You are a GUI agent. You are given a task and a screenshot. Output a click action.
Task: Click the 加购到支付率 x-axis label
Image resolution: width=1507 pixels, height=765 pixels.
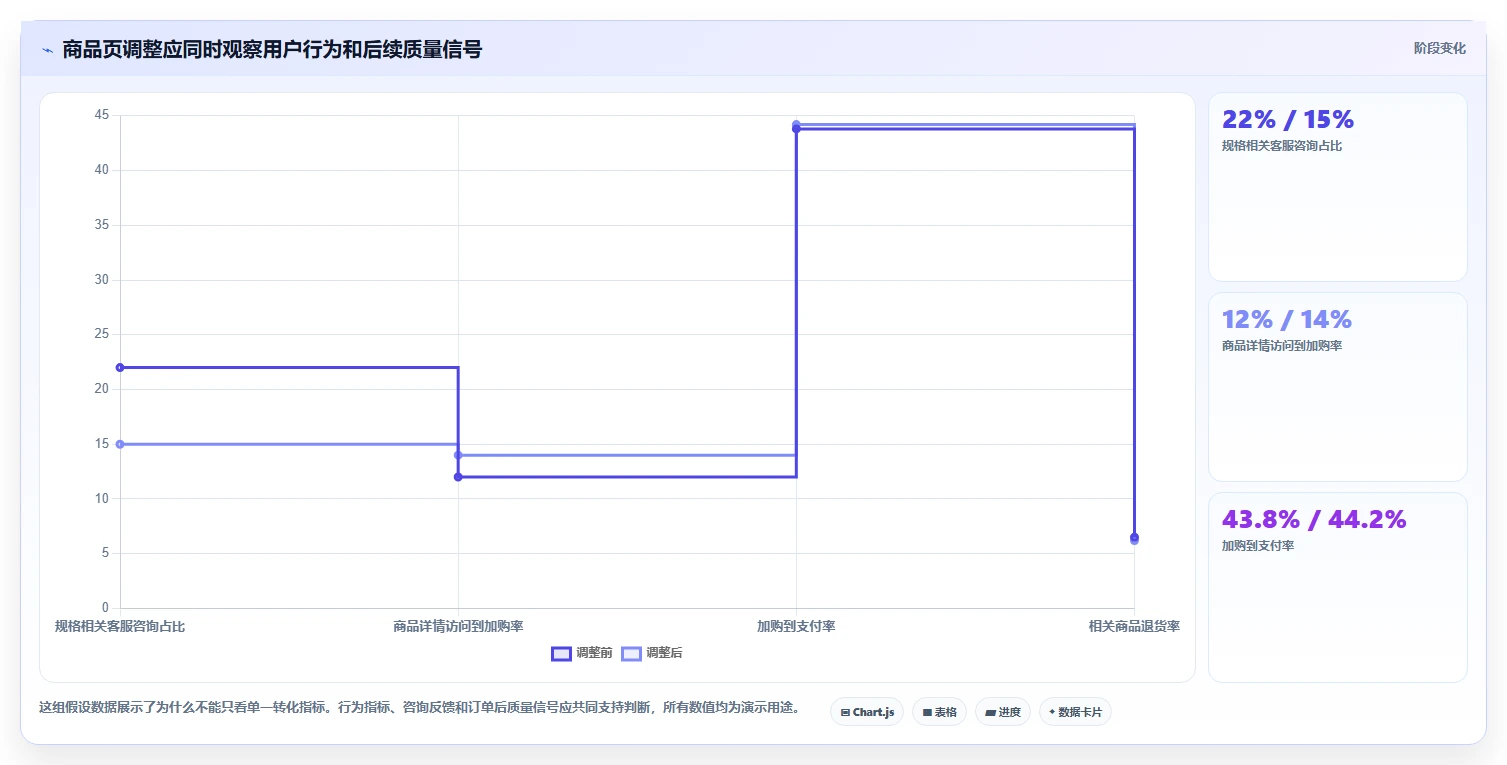click(x=796, y=627)
